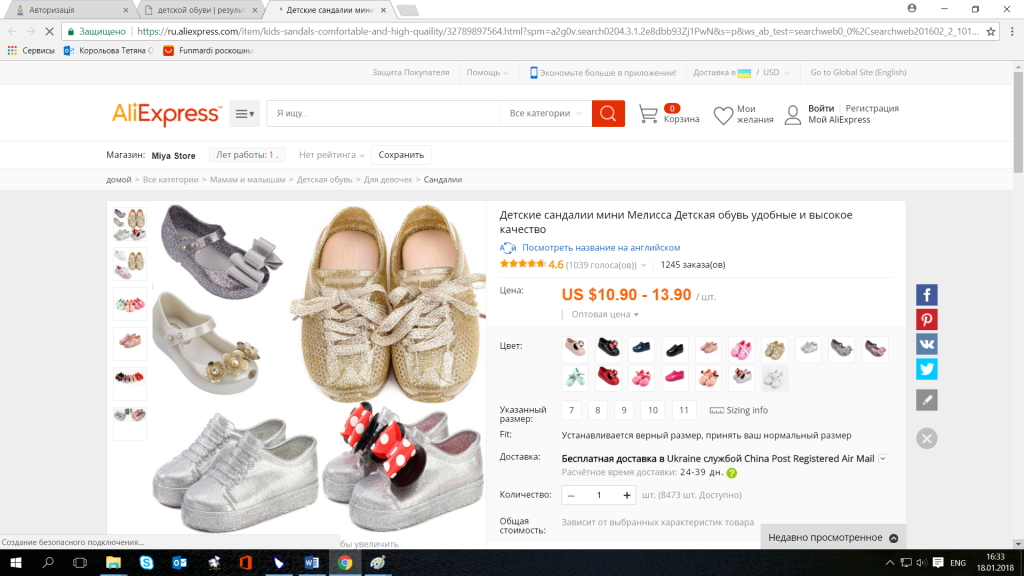Go back with the browser back arrow
The width and height of the screenshot is (1024, 576).
pos(12,31)
